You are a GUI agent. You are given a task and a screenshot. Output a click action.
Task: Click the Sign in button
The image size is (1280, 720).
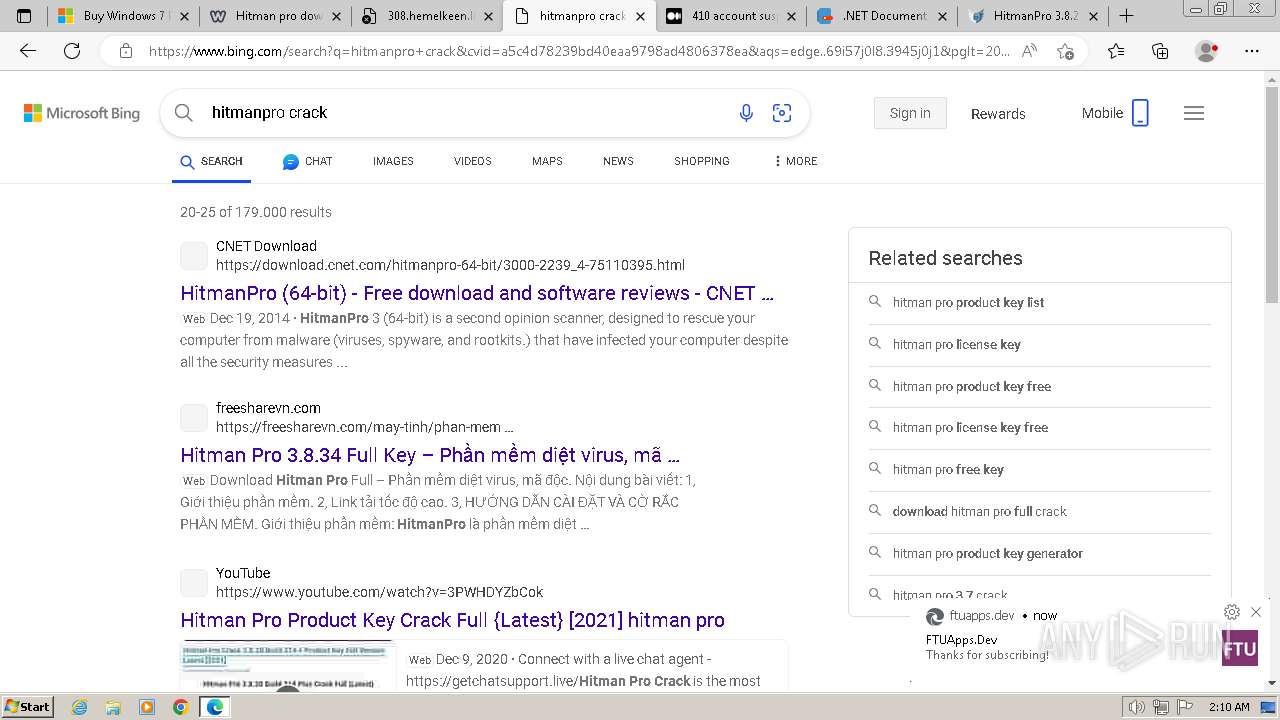pyautogui.click(x=910, y=113)
